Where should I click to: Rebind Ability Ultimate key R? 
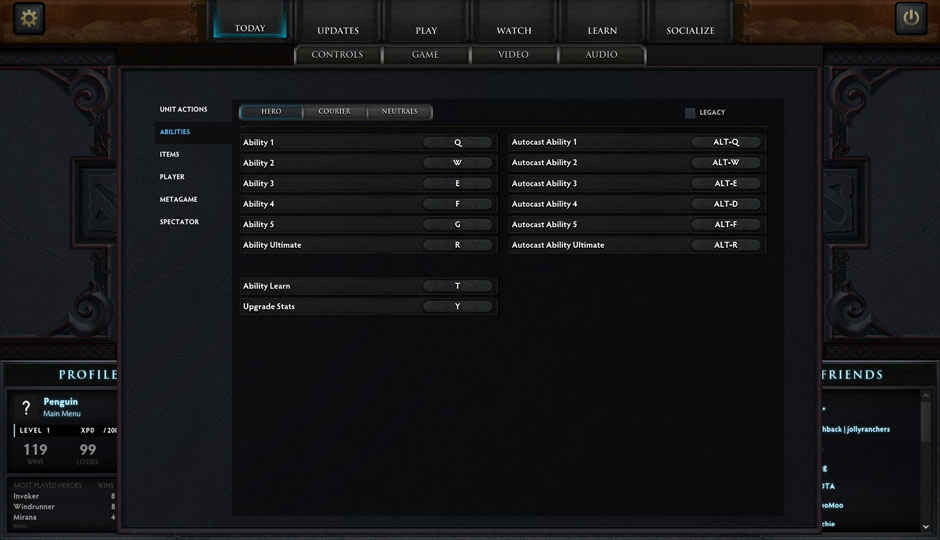pyautogui.click(x=457, y=245)
